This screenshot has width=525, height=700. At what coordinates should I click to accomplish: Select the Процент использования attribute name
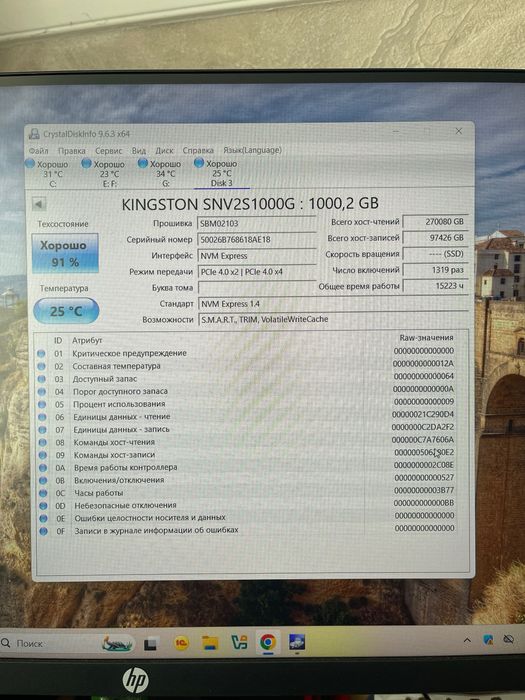tap(119, 404)
